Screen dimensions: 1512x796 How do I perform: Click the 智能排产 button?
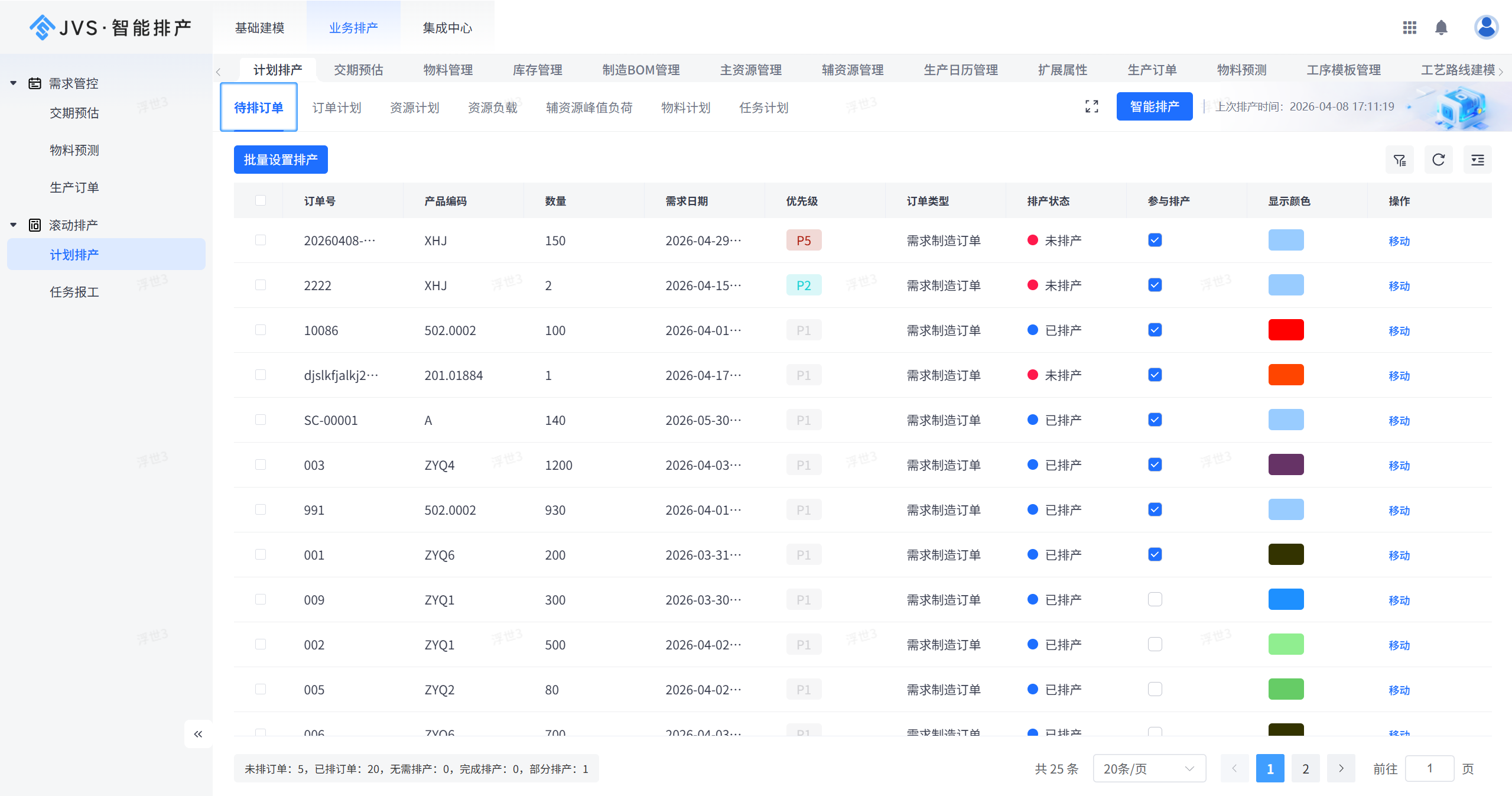click(1154, 106)
